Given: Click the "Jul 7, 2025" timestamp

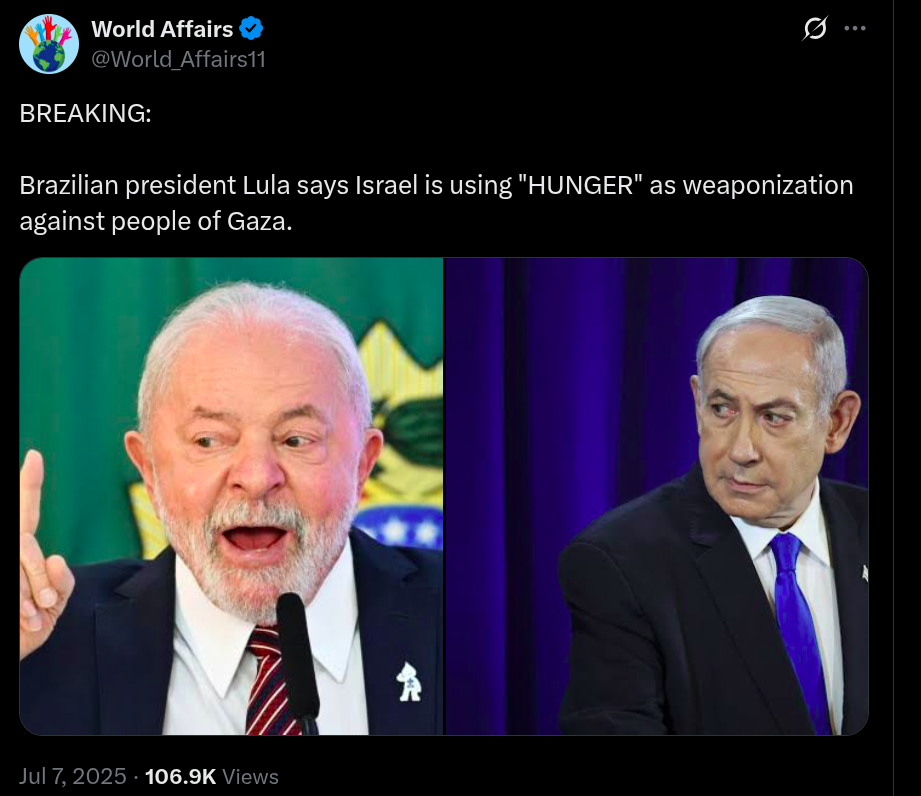Looking at the screenshot, I should (73, 776).
